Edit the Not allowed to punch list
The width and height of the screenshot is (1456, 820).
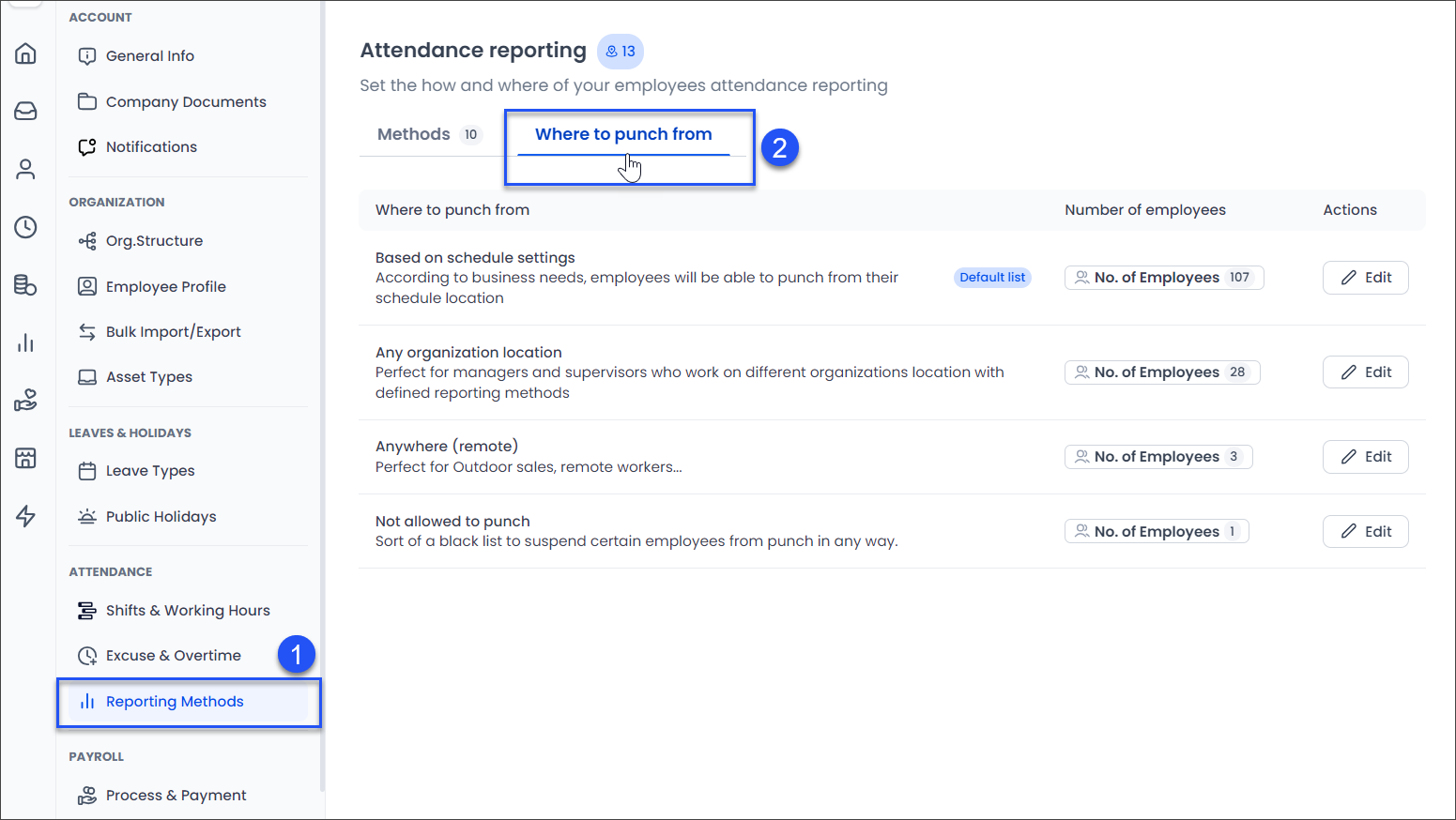click(x=1365, y=531)
